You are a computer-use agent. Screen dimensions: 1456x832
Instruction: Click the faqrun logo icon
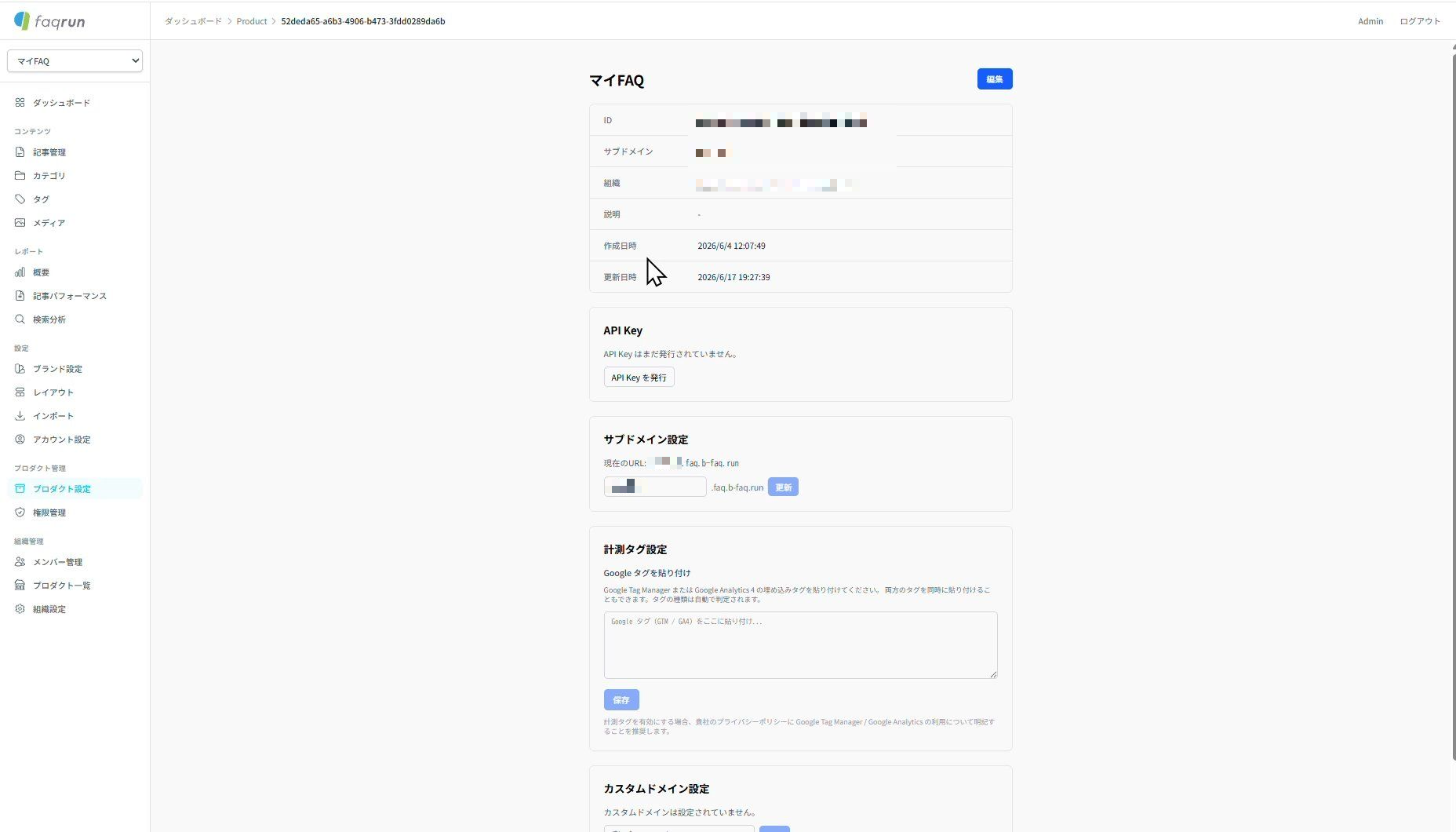(22, 20)
